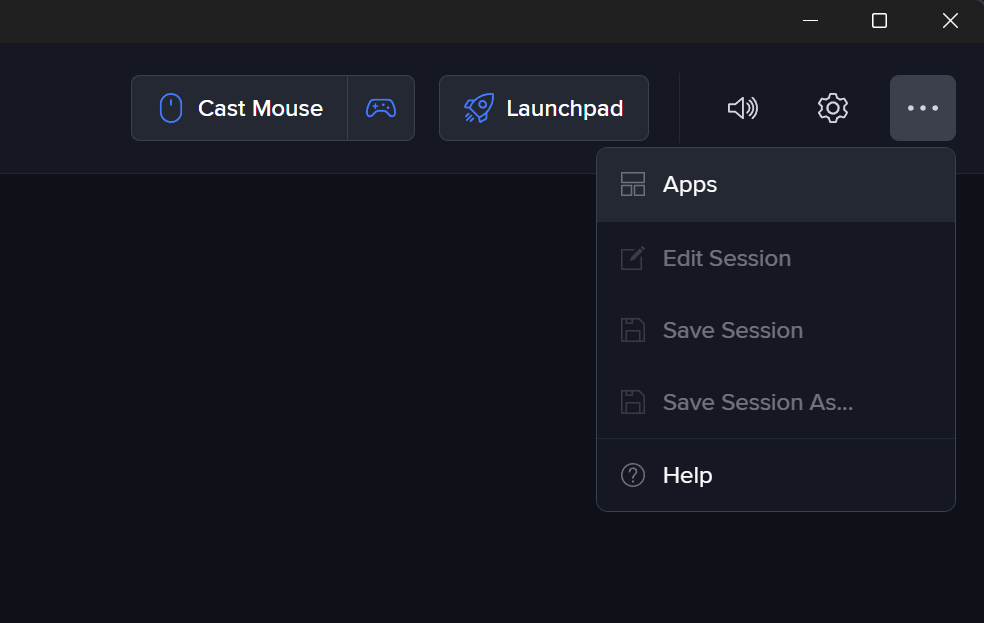This screenshot has width=984, height=623.
Task: Click the Save Session As floppy icon
Action: click(x=633, y=402)
